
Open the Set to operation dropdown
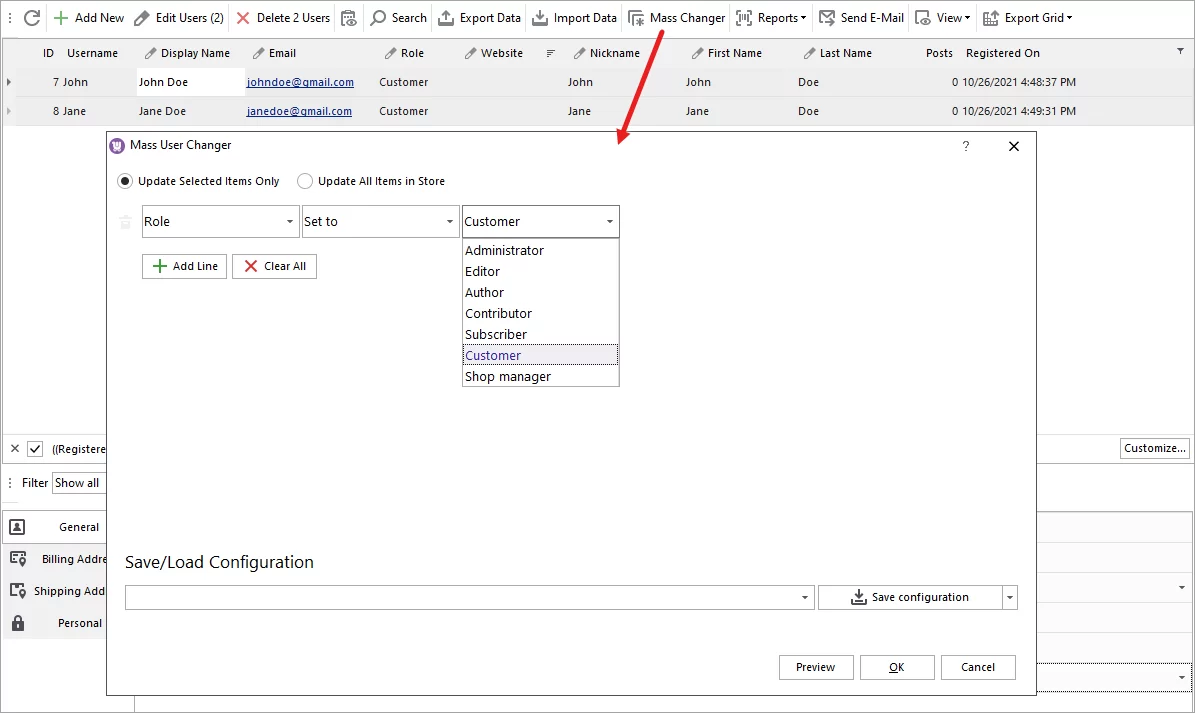[448, 221]
